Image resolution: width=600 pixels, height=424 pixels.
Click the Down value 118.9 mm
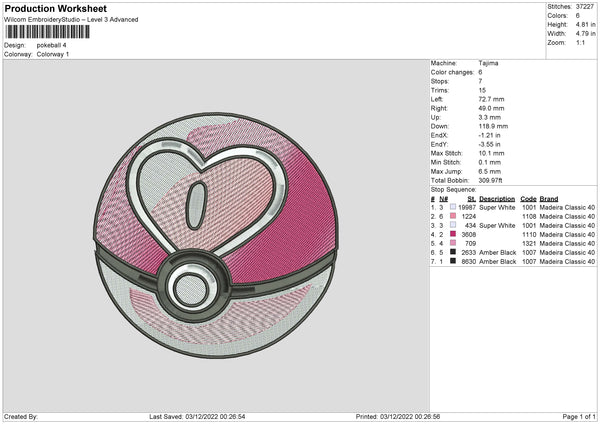[493, 126]
